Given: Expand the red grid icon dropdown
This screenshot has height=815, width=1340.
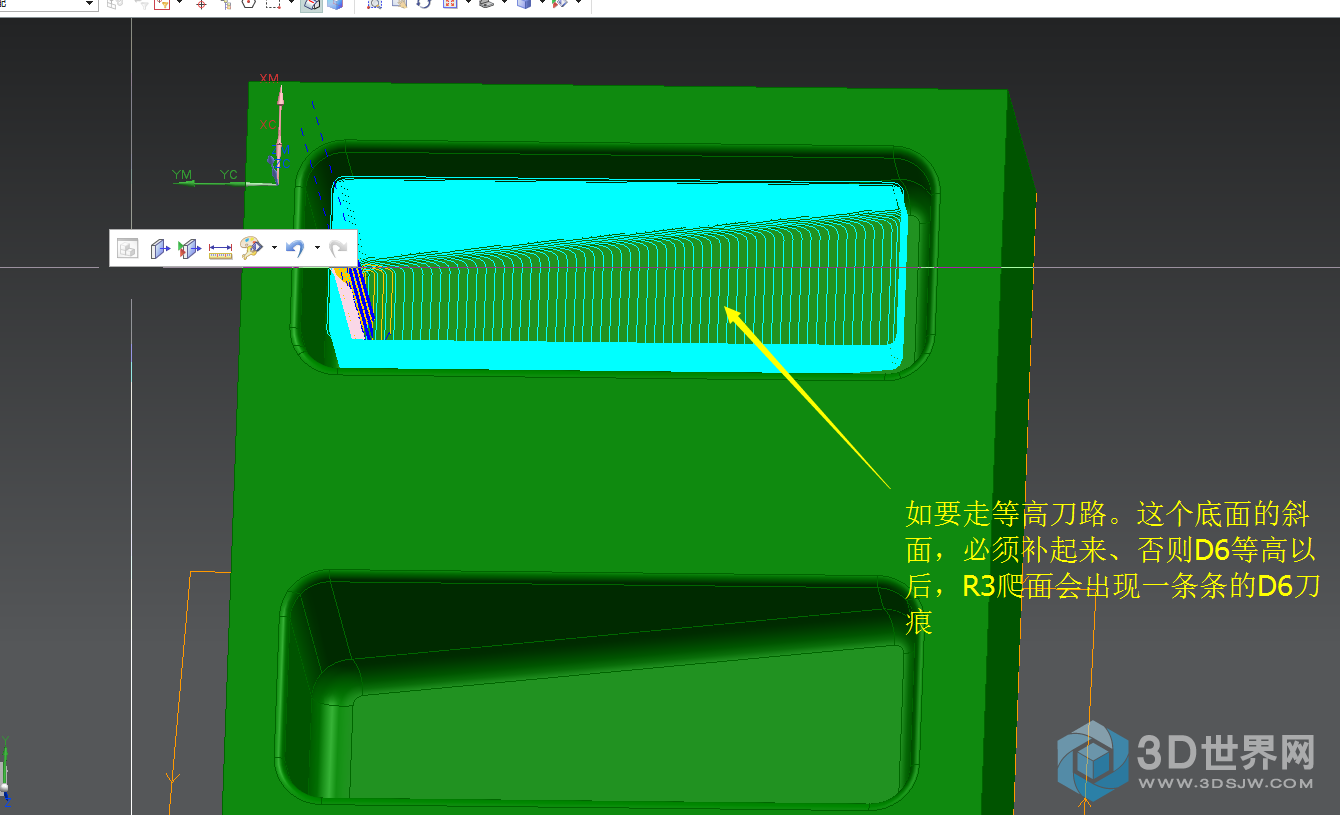Looking at the screenshot, I should [x=467, y=4].
